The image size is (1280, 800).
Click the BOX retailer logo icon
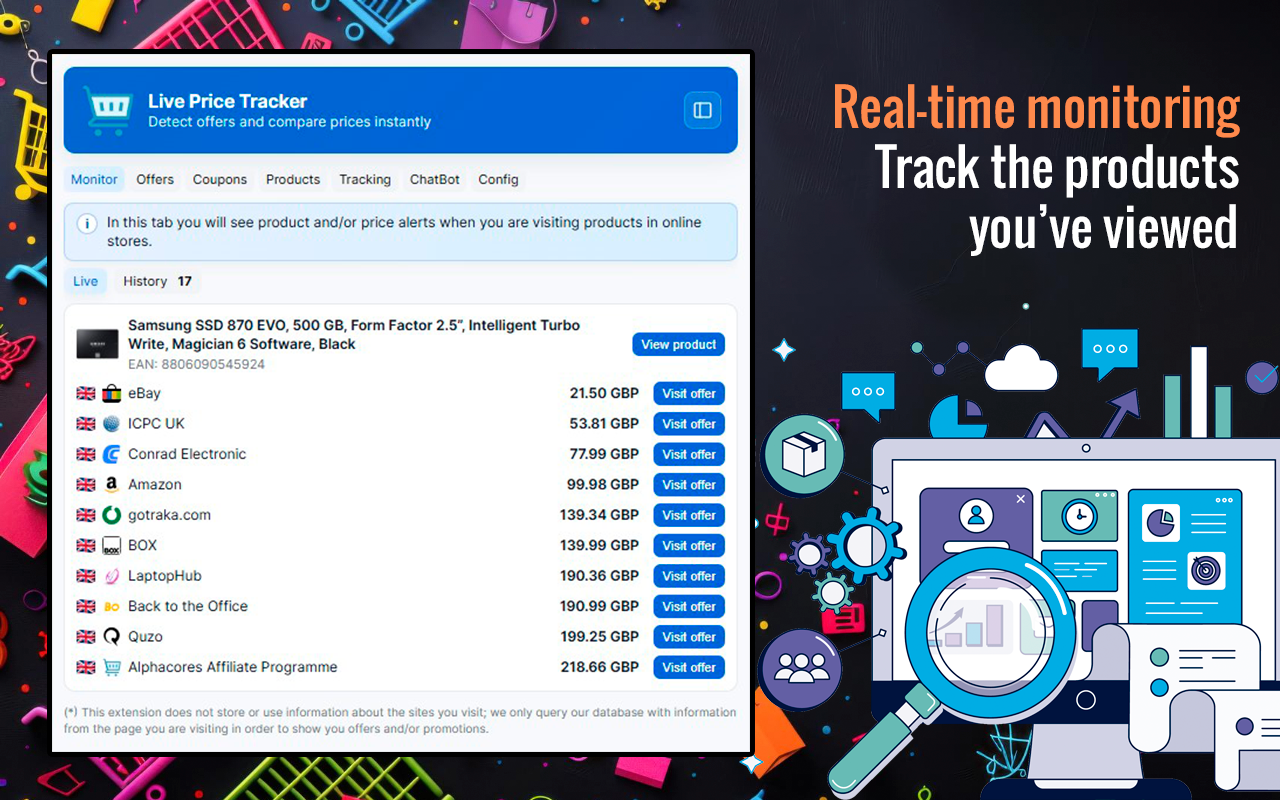(111, 545)
